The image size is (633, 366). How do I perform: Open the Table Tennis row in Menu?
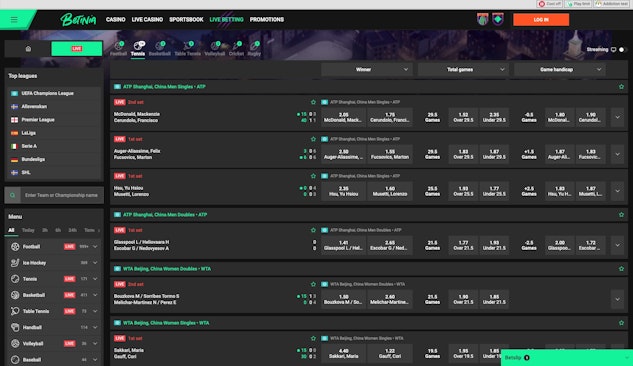54,311
